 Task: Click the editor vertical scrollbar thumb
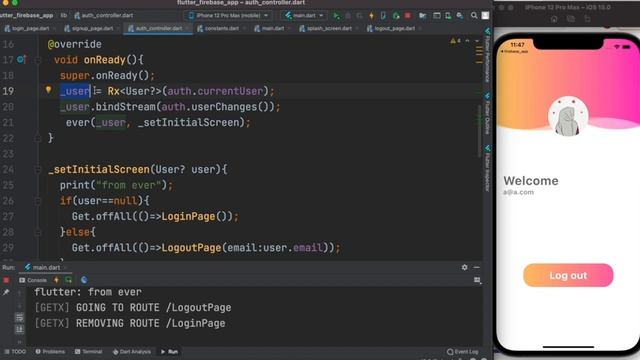(479, 131)
